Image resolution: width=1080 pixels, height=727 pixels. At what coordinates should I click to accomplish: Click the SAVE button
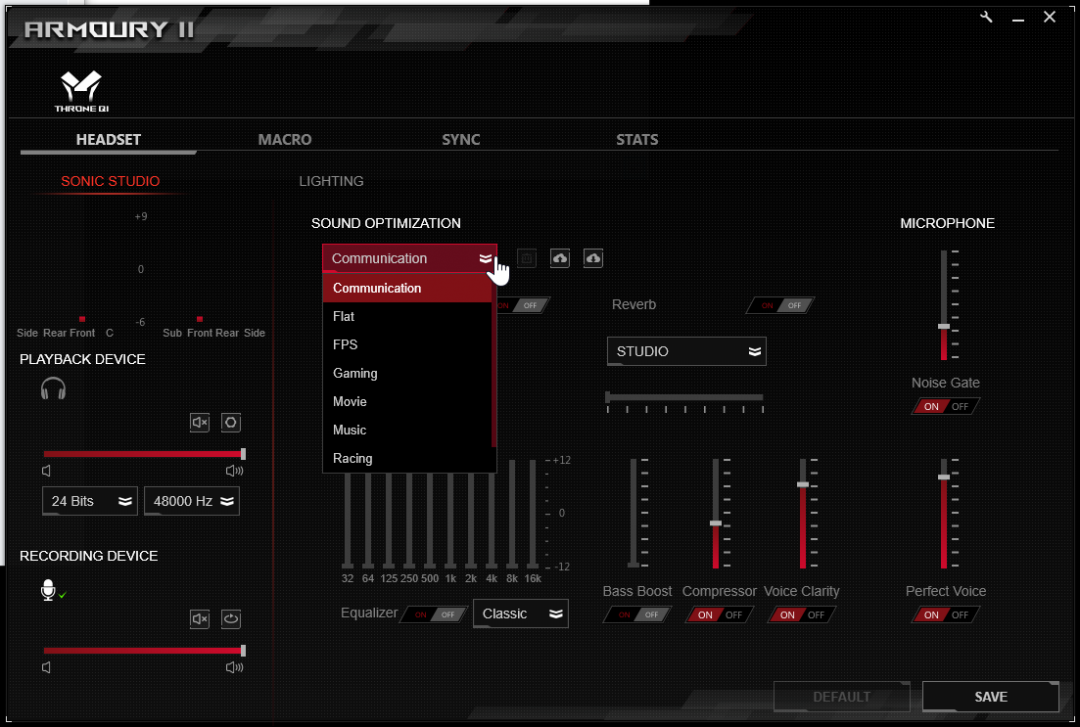[x=990, y=697]
